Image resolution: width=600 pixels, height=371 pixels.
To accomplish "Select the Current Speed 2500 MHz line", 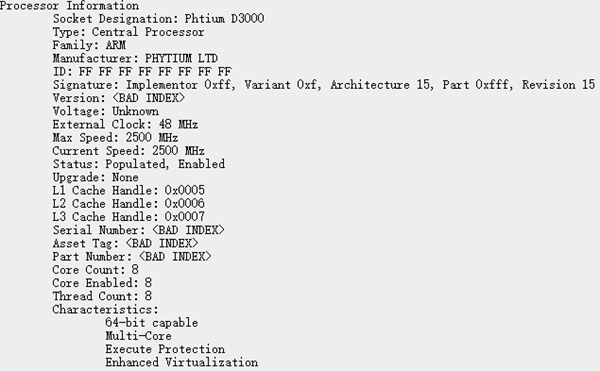I will 129,151.
